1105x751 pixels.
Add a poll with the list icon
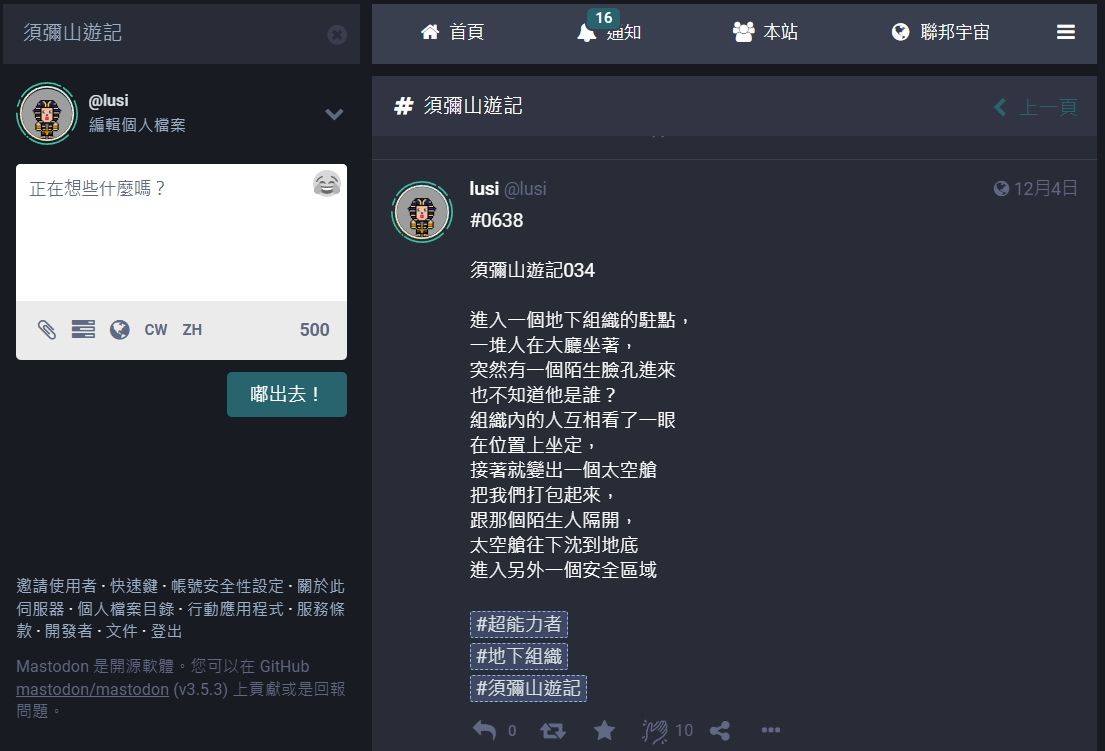point(83,329)
